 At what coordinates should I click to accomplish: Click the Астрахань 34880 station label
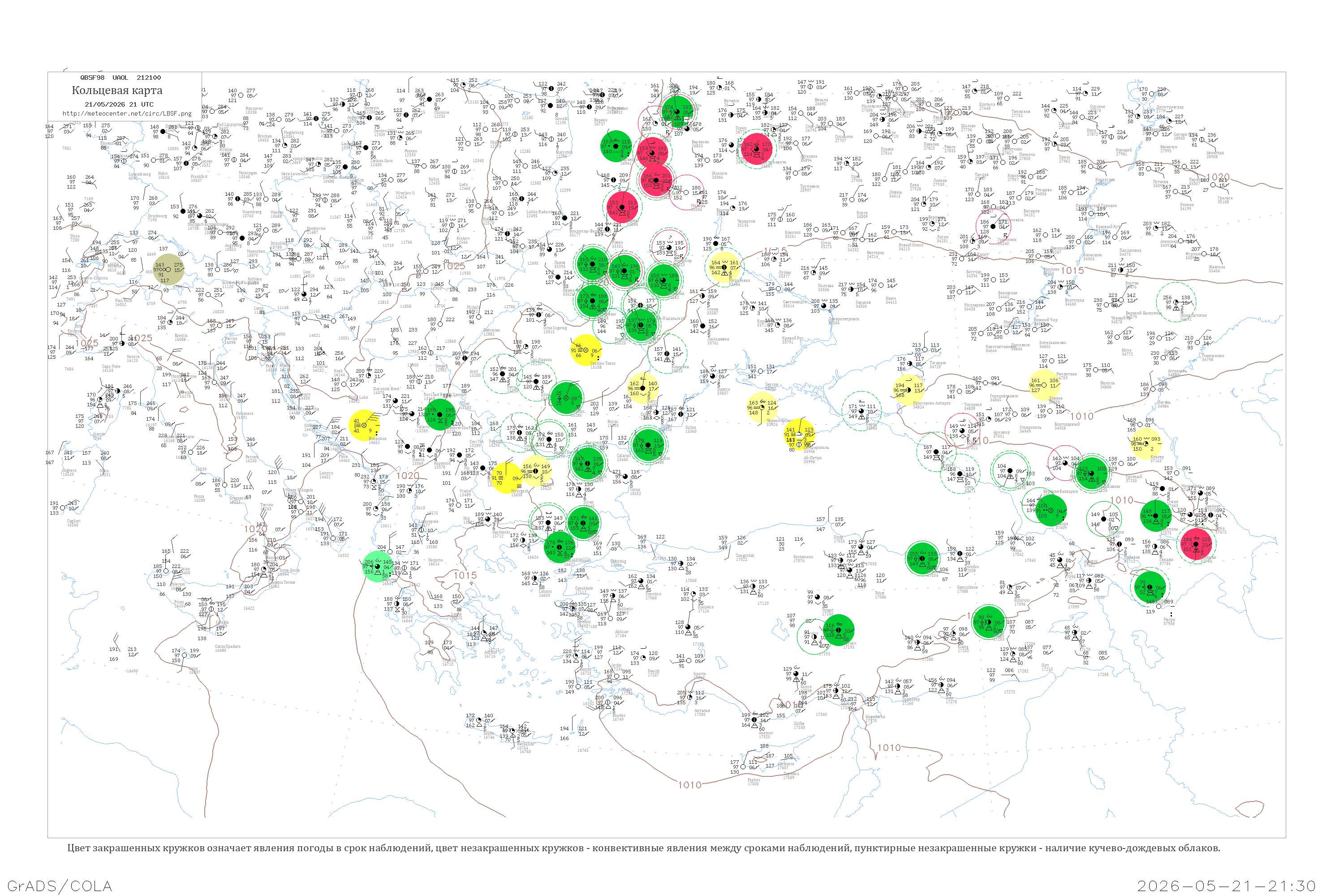point(1178,373)
